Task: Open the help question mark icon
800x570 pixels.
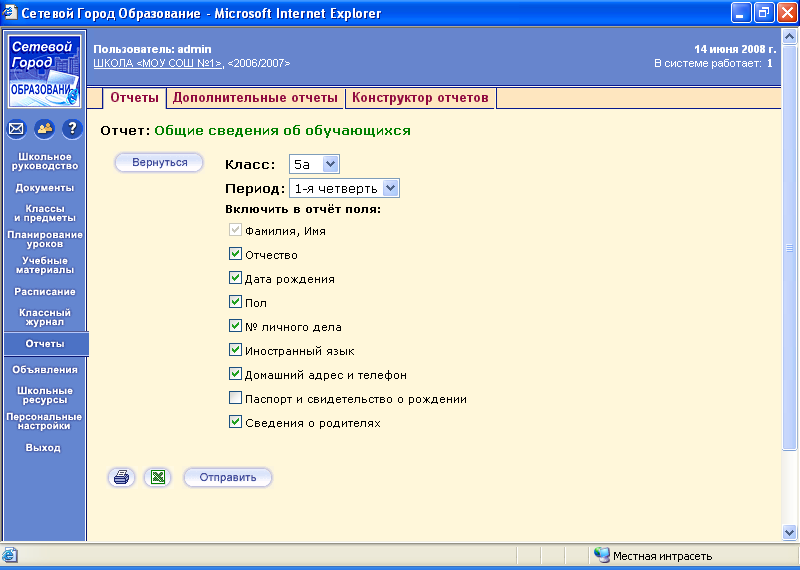Action: (x=72, y=129)
